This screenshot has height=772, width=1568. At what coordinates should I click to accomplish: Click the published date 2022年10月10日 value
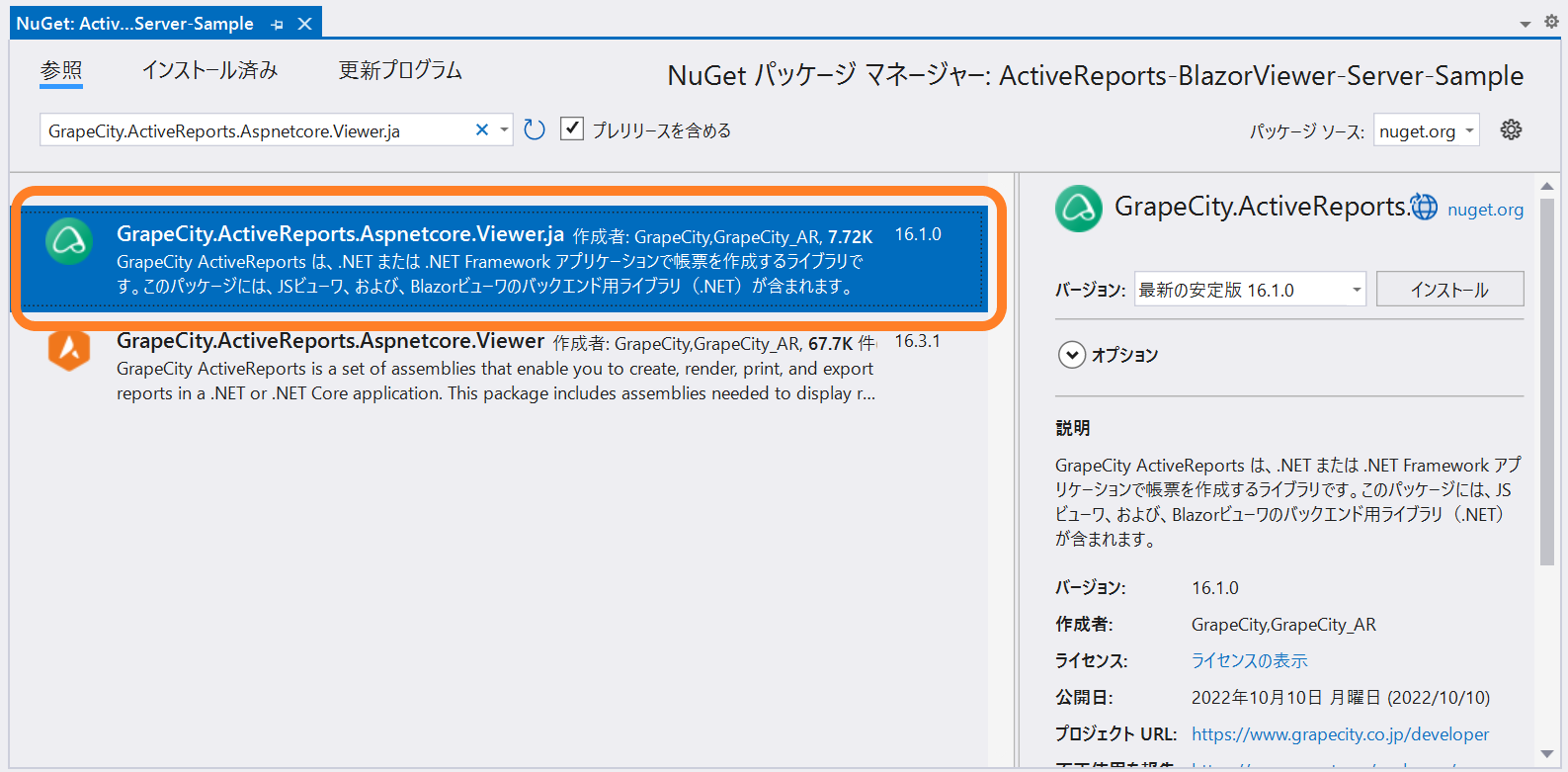point(1341,698)
